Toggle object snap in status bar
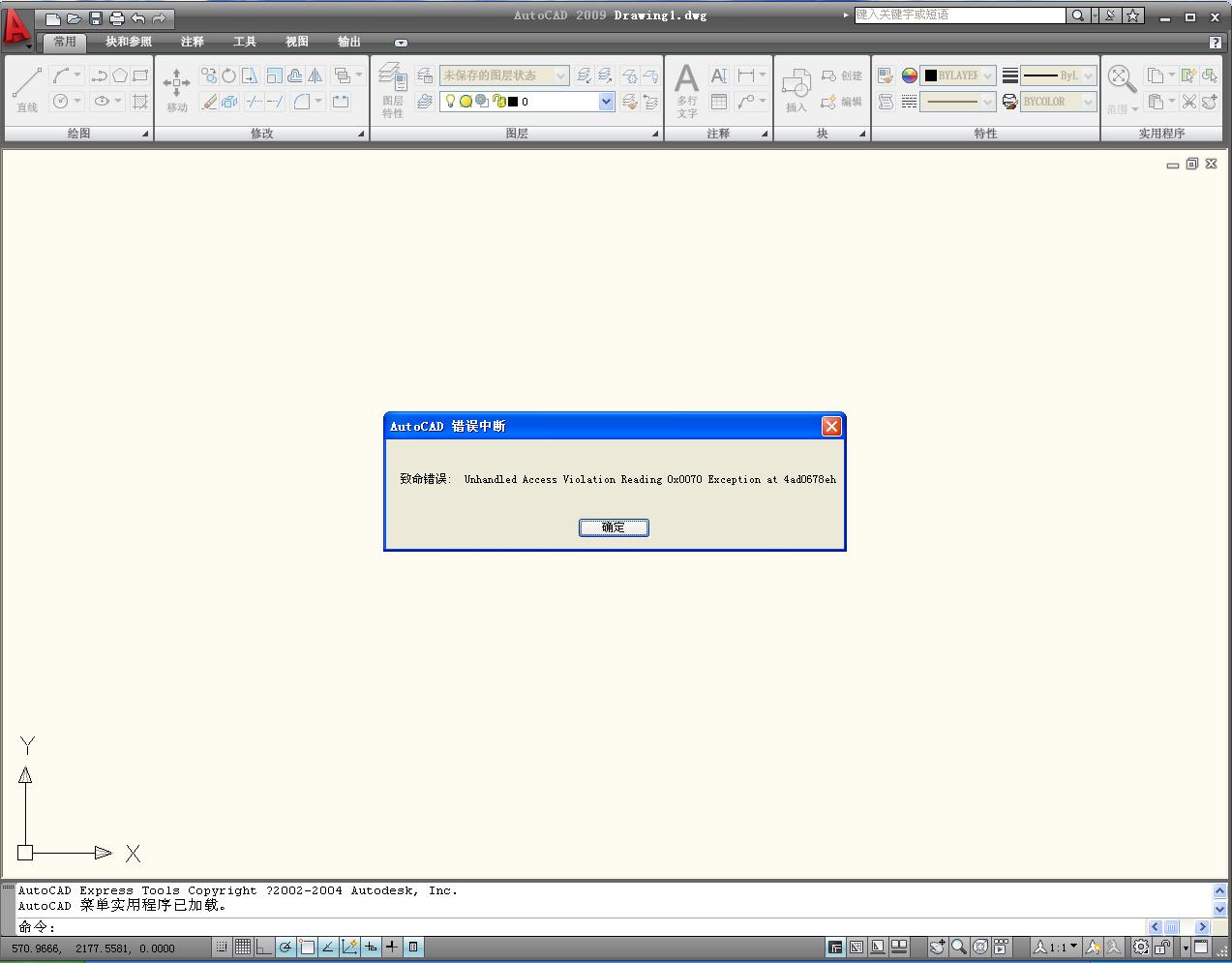Image resolution: width=1232 pixels, height=963 pixels. (x=307, y=948)
